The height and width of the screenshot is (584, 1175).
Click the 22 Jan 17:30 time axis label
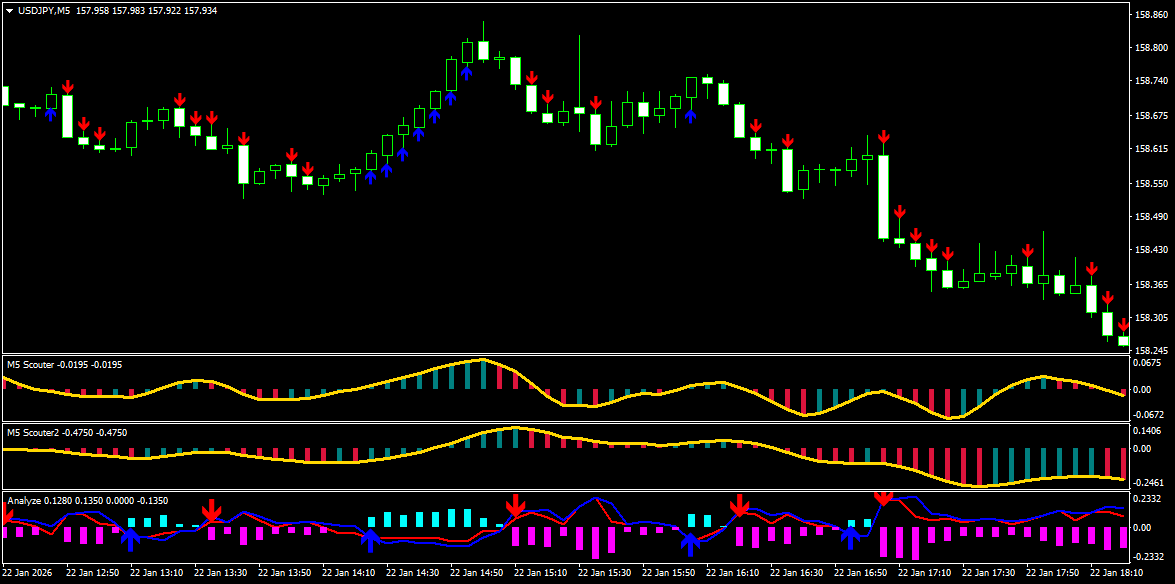coord(989,573)
